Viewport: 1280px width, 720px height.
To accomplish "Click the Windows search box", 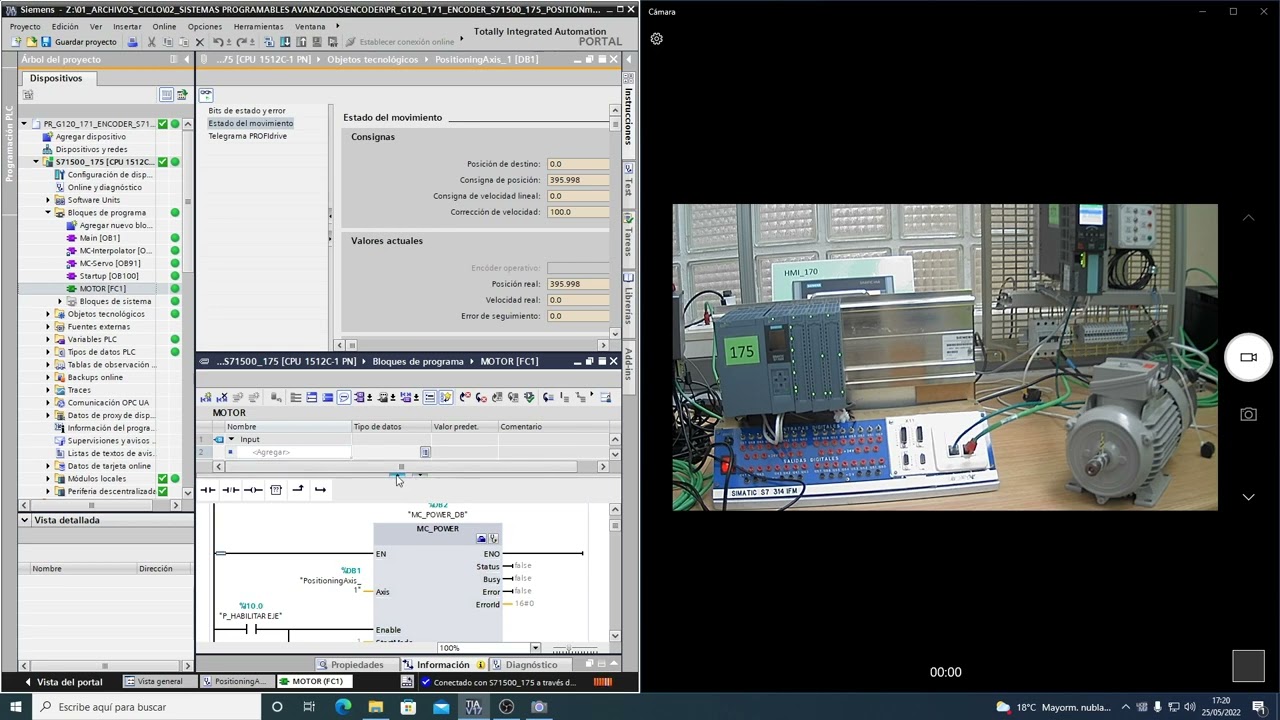I will tap(146, 707).
